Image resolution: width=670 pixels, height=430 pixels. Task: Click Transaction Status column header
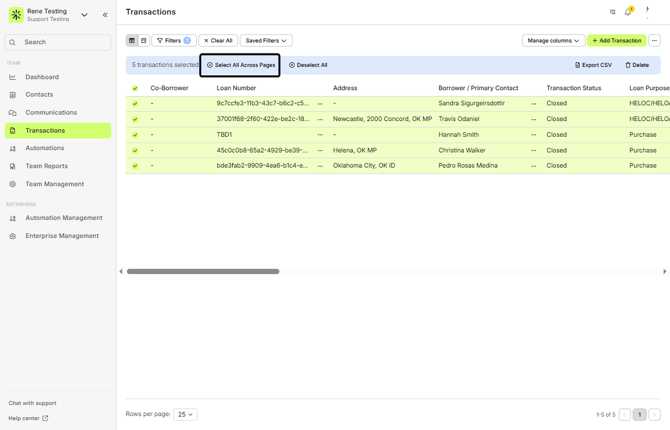tap(573, 88)
